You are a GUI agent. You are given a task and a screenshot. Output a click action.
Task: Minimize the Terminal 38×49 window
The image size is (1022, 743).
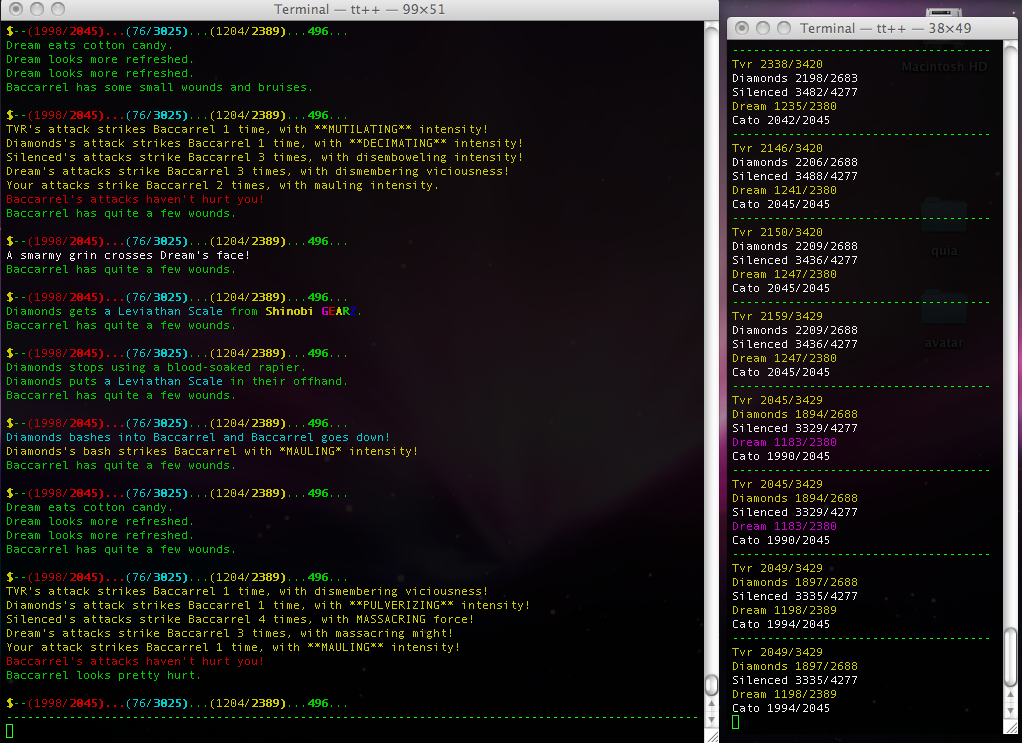pyautogui.click(x=762, y=29)
